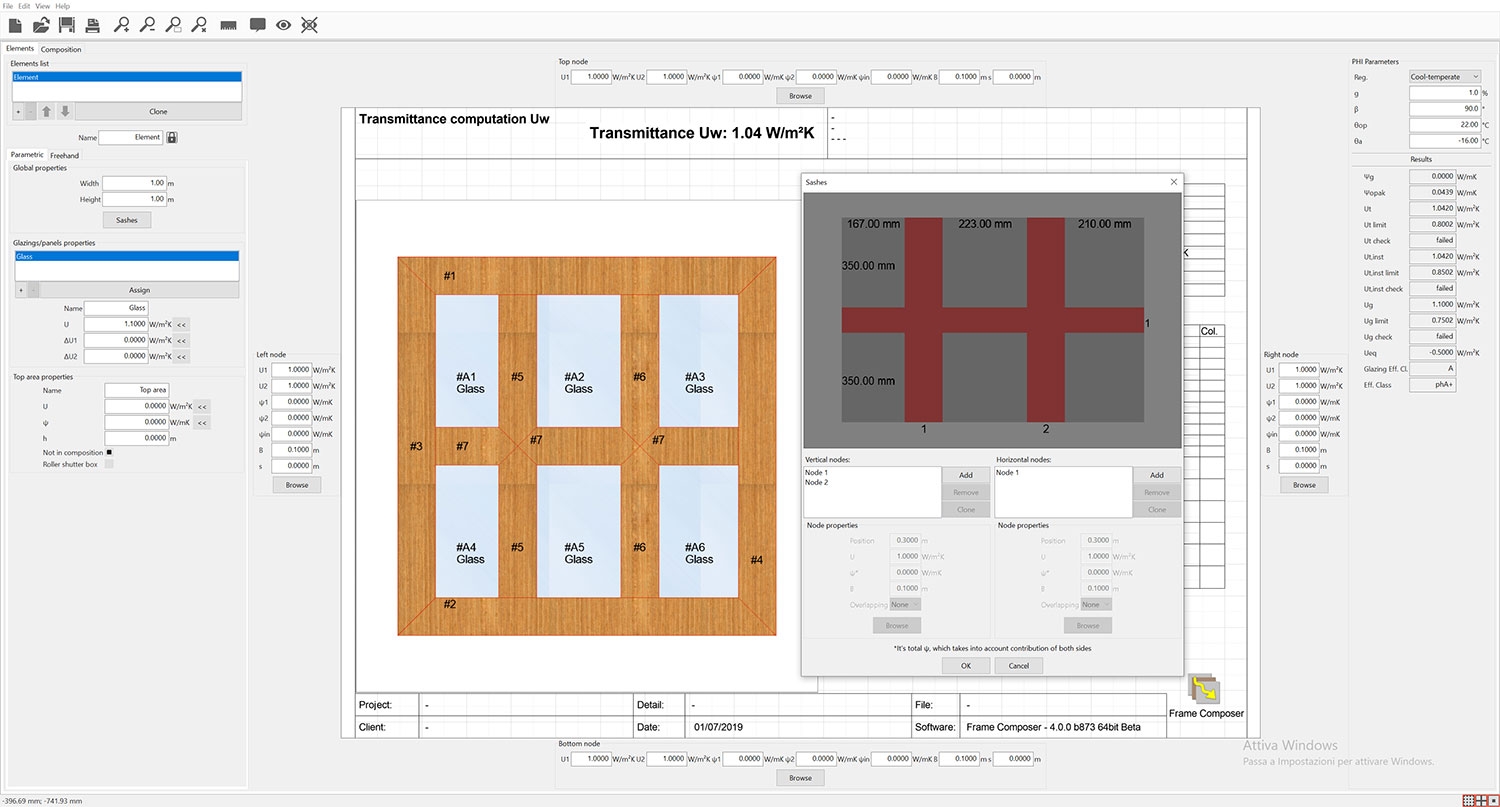Viewport: 1500px width, 807px height.
Task: Open the horizontal node Overlapping dropdown
Action: pos(1098,604)
